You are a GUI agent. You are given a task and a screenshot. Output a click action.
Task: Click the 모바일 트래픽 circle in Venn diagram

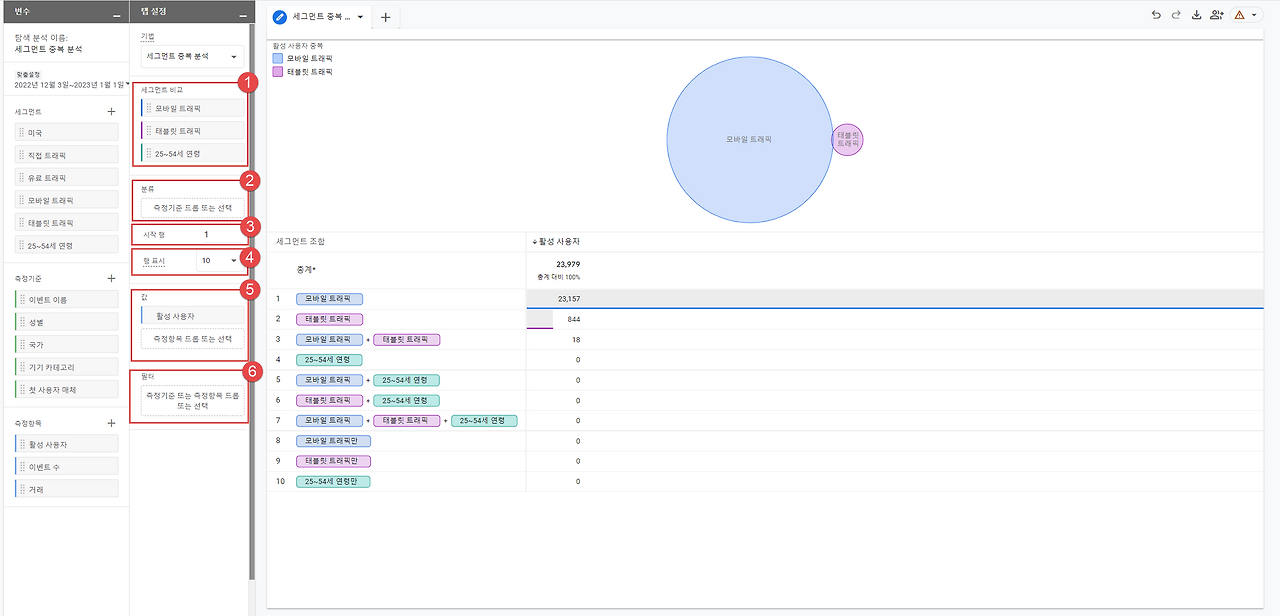(x=748, y=139)
